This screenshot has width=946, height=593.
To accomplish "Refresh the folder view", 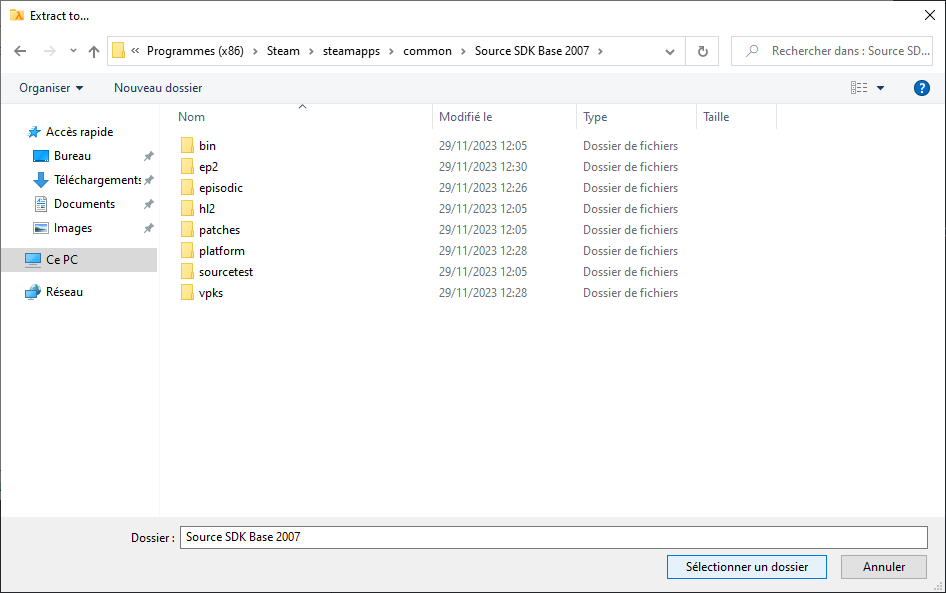I will (x=703, y=51).
